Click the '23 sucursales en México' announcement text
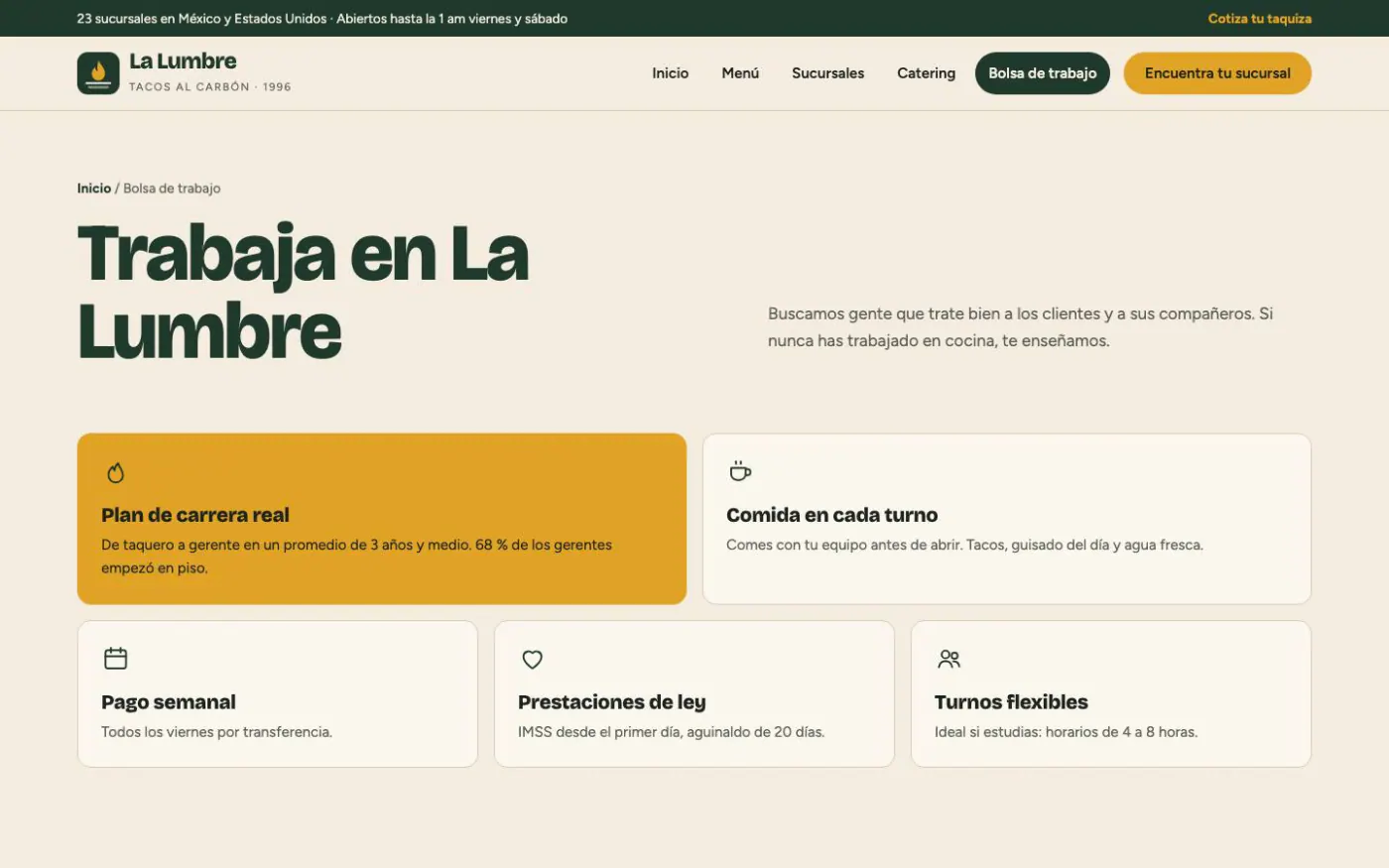1389x868 pixels. pyautogui.click(x=321, y=19)
